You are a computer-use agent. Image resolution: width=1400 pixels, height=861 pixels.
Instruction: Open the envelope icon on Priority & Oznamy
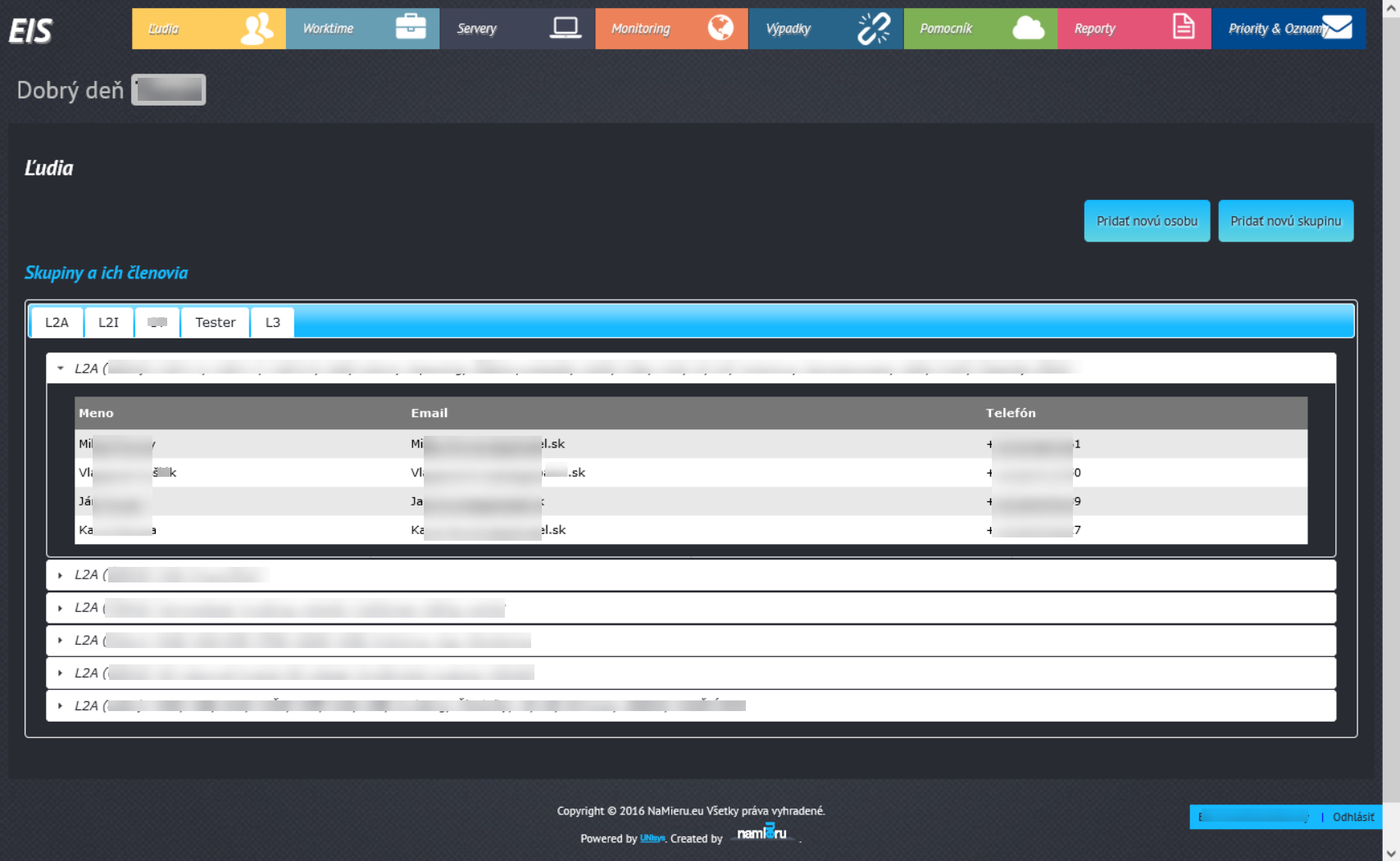point(1339,27)
